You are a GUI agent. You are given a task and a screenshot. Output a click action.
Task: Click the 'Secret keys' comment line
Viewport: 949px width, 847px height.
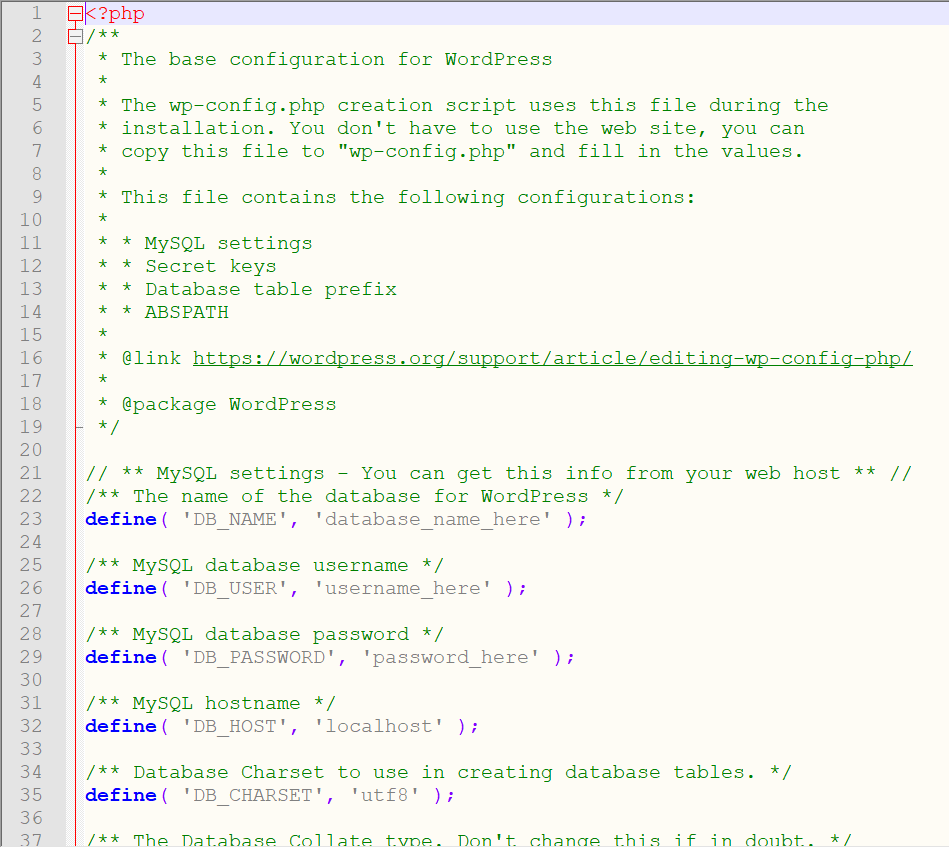coord(211,266)
